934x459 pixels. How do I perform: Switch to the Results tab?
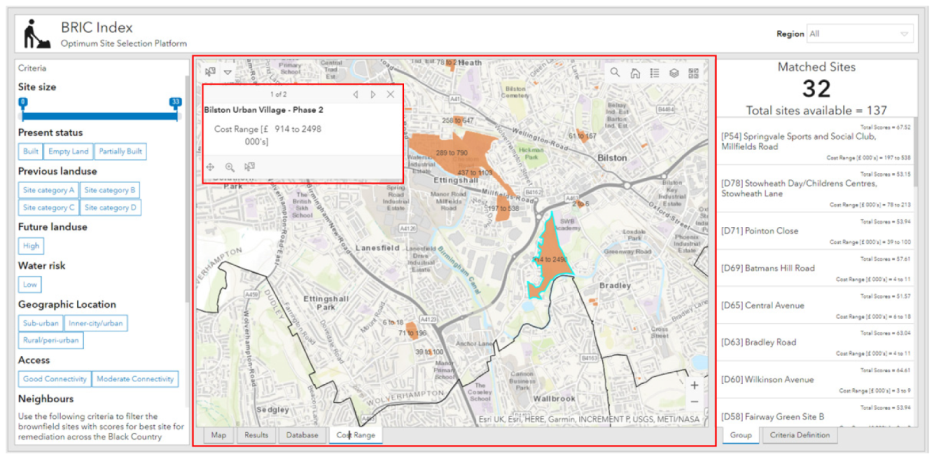[257, 435]
